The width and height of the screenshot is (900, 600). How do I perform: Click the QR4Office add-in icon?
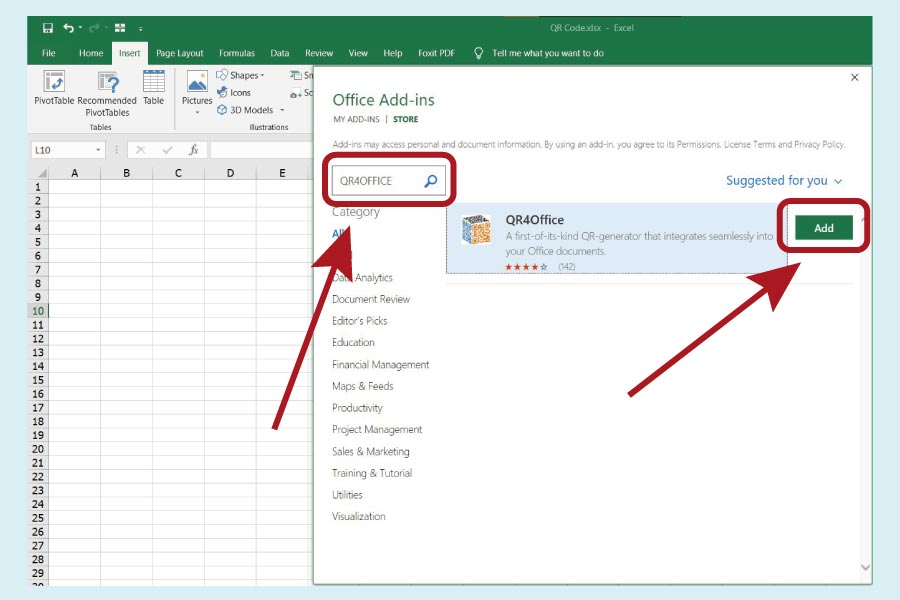[x=476, y=230]
